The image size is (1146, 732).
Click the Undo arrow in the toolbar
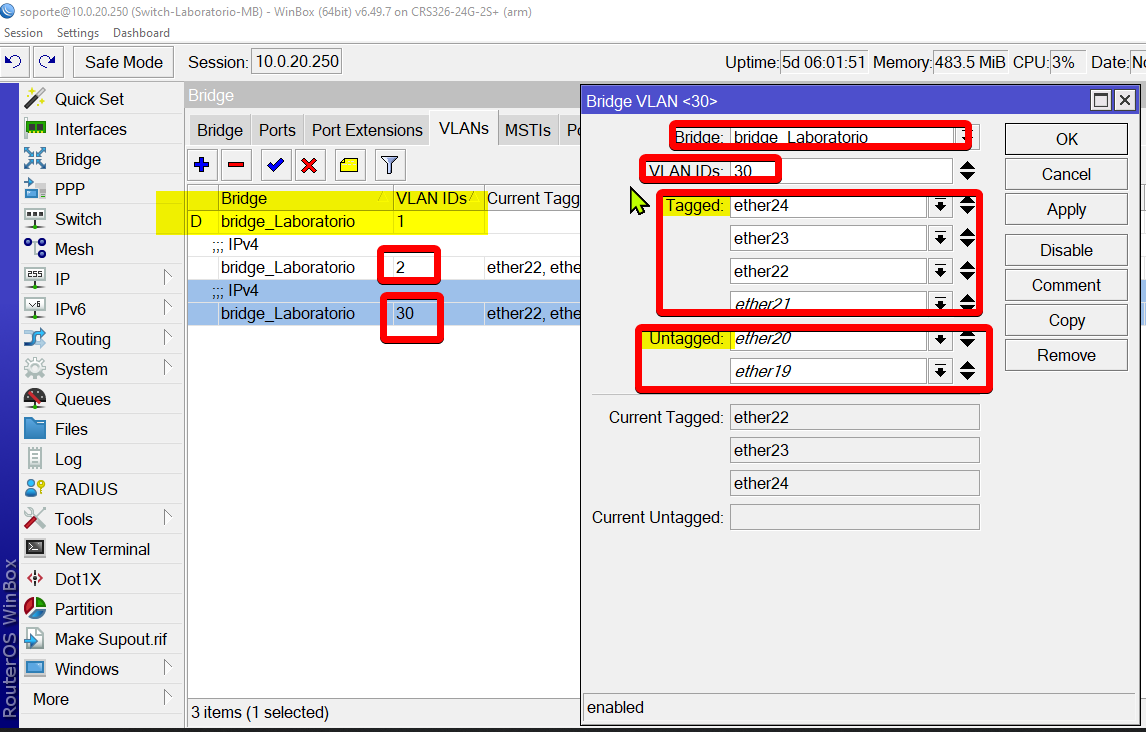pyautogui.click(x=14, y=62)
